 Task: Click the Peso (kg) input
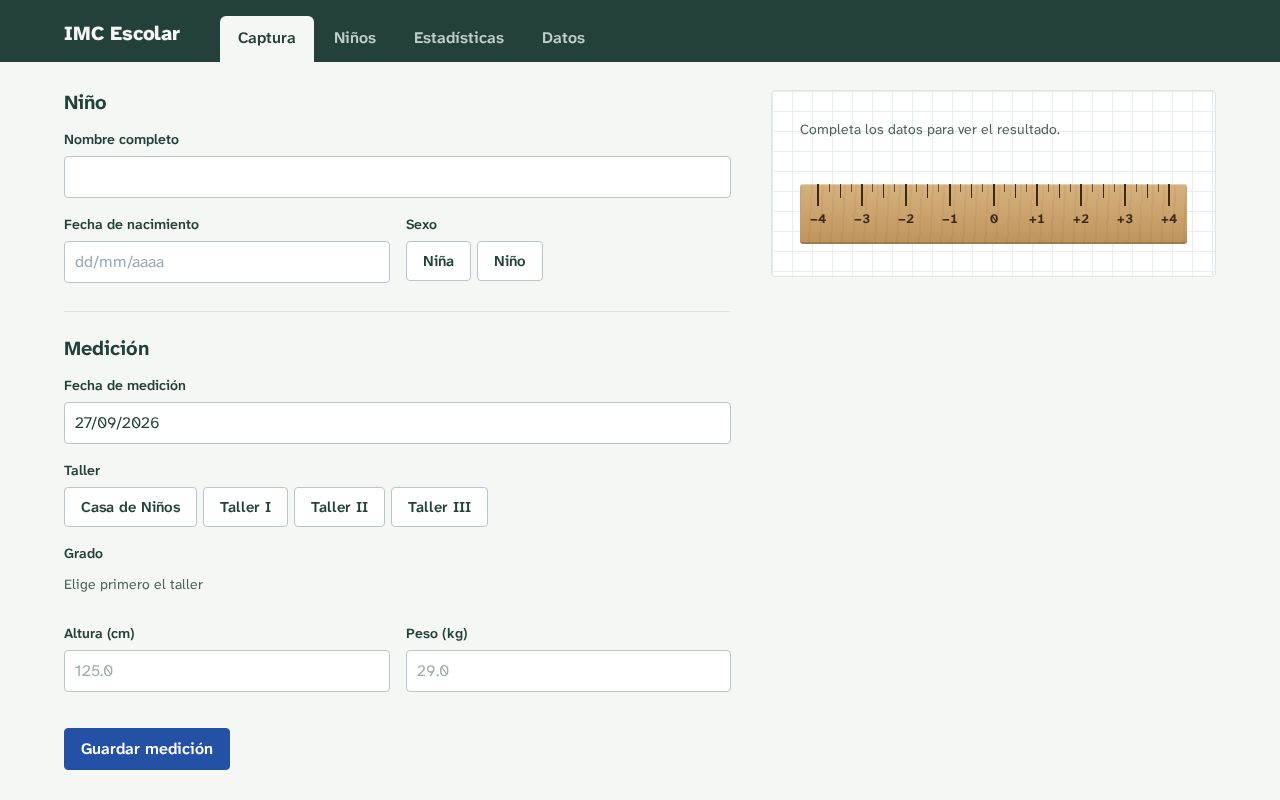pyautogui.click(x=568, y=671)
